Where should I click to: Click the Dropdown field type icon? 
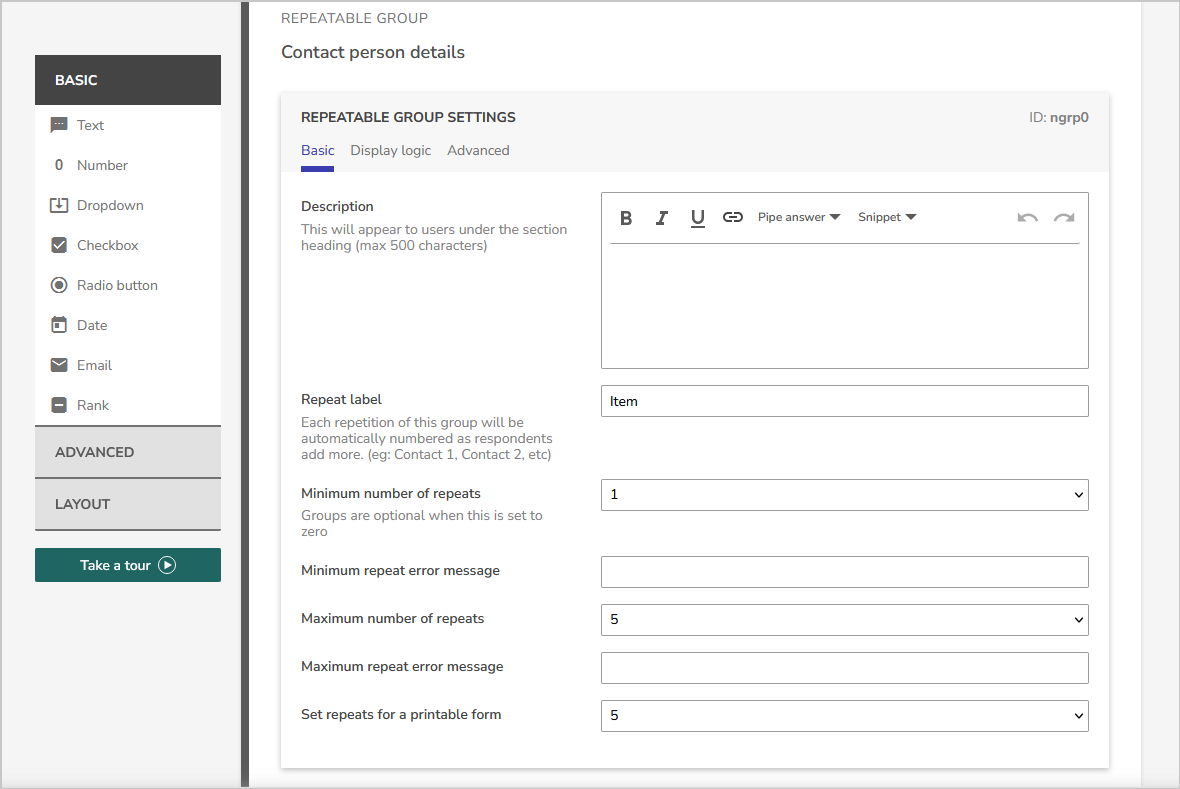(x=59, y=205)
